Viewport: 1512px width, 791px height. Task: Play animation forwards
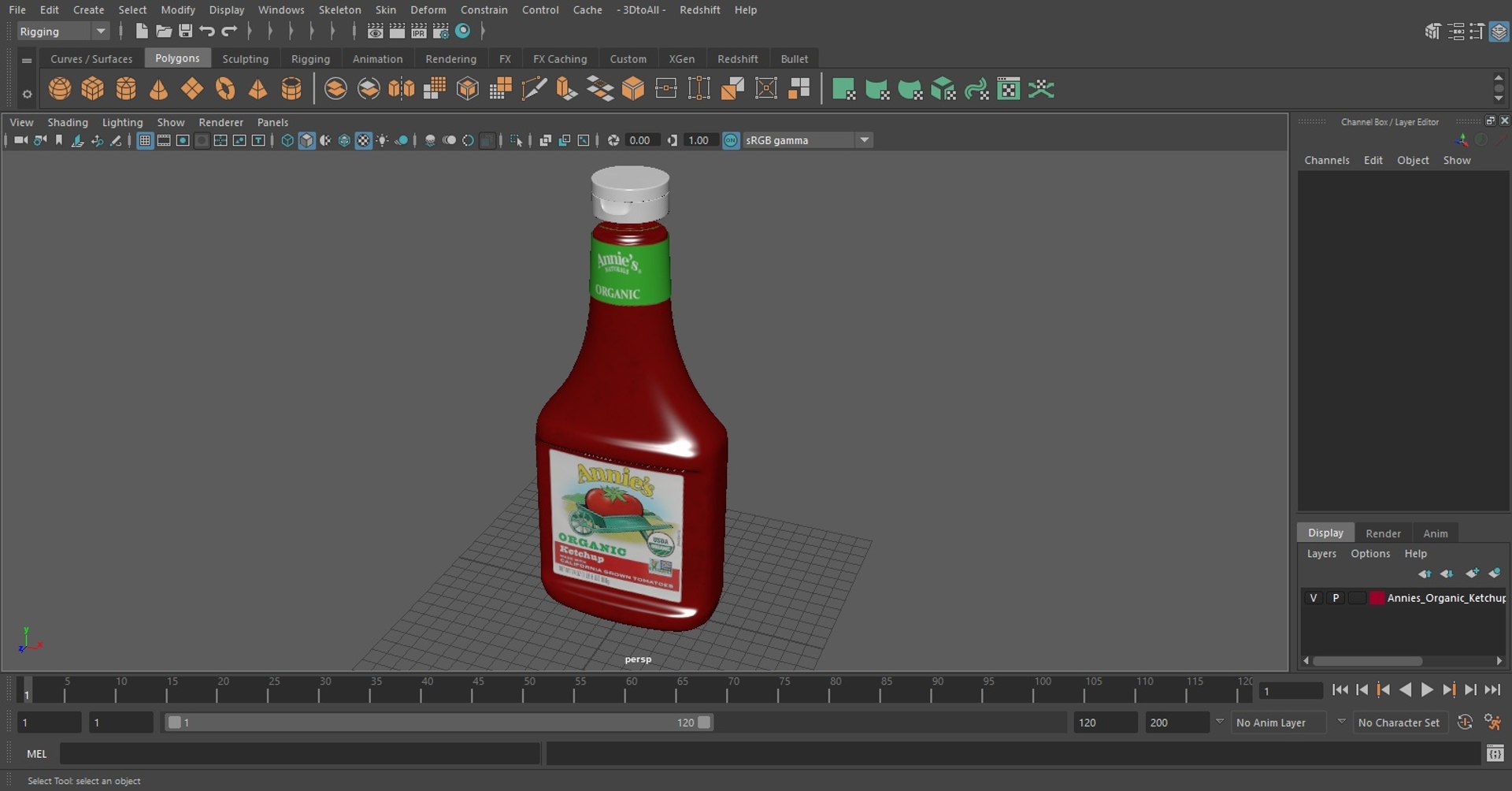(1427, 690)
